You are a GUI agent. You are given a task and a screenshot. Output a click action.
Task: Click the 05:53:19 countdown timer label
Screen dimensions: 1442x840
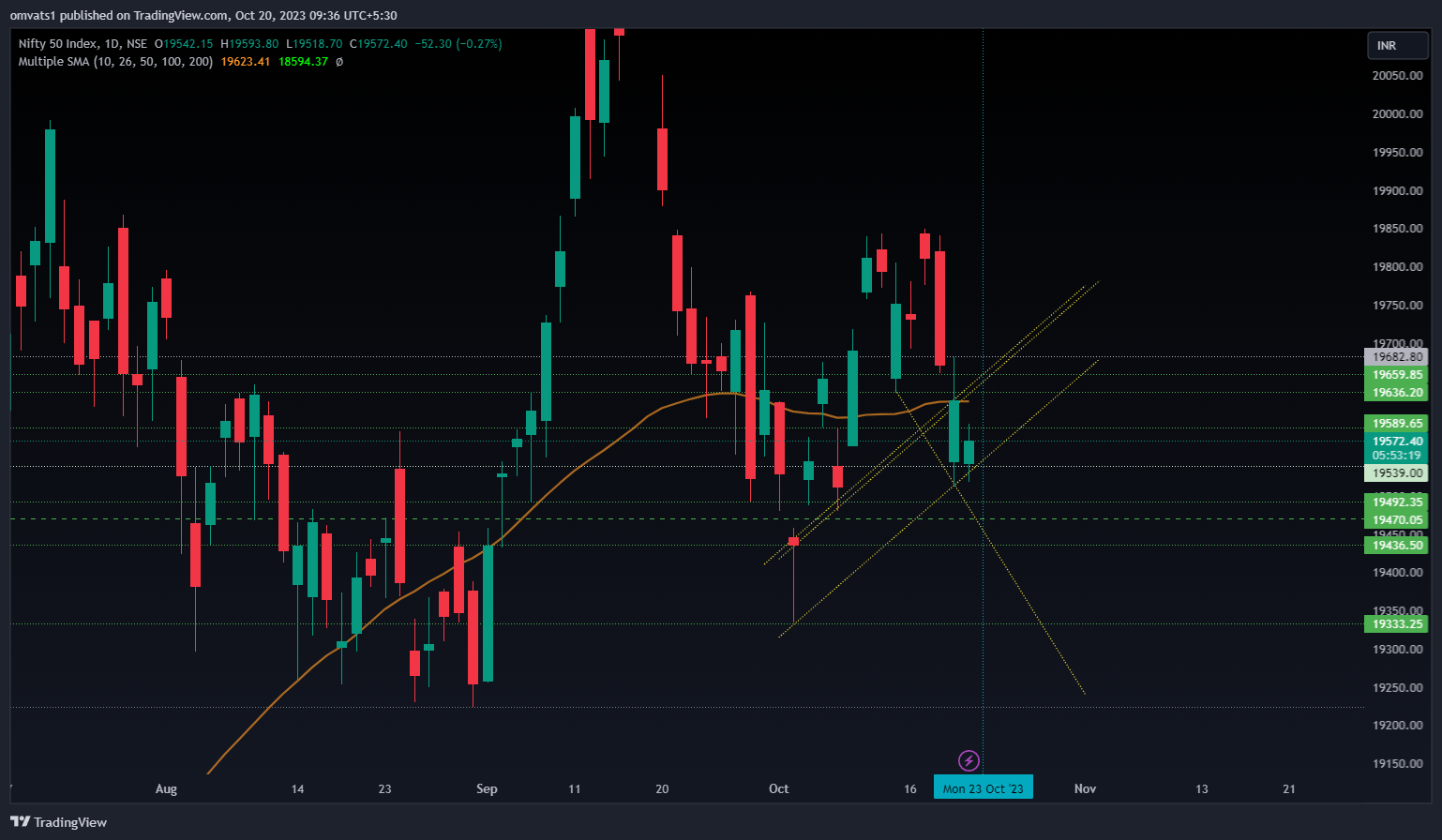coord(1396,456)
